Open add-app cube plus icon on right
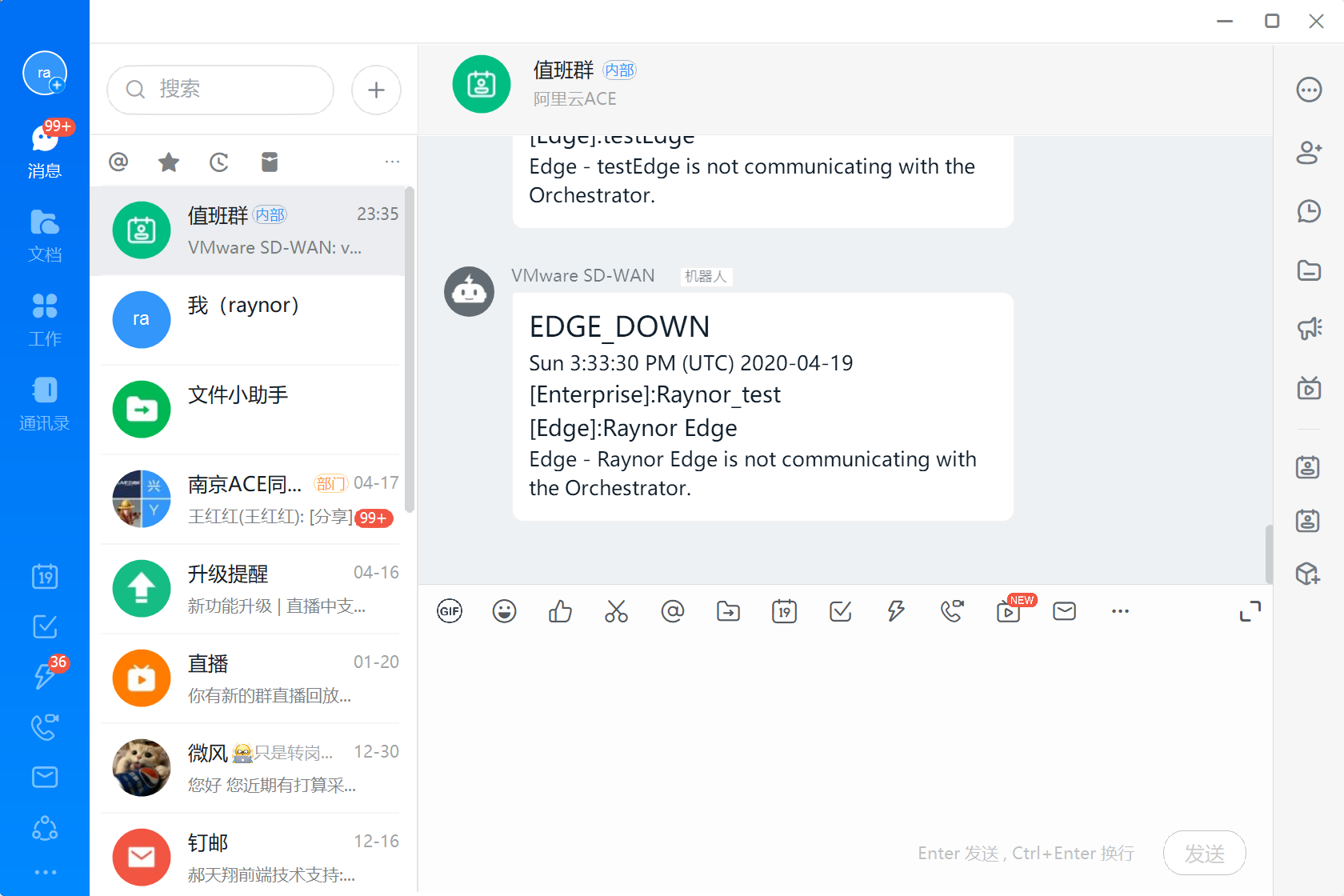 pos(1308,574)
